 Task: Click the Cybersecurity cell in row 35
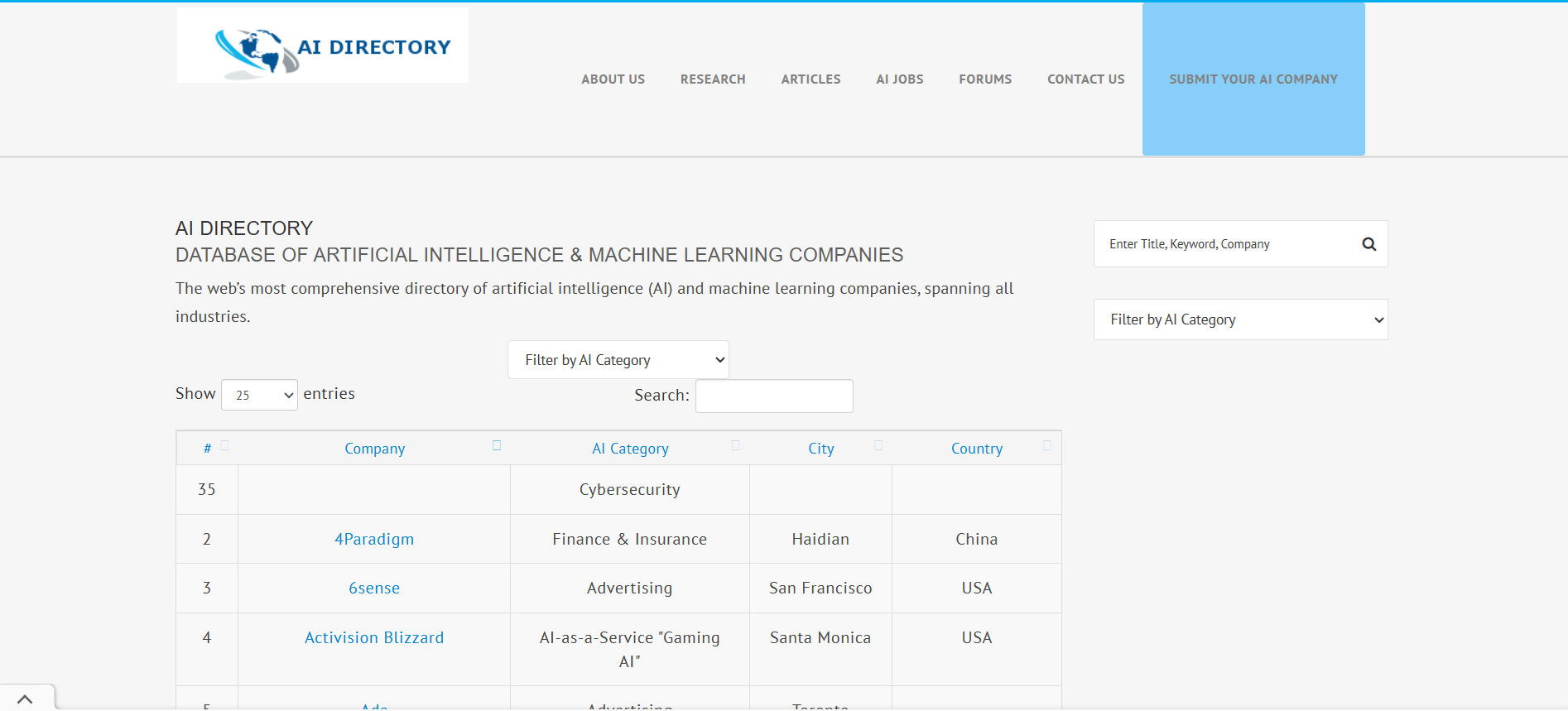[630, 489]
